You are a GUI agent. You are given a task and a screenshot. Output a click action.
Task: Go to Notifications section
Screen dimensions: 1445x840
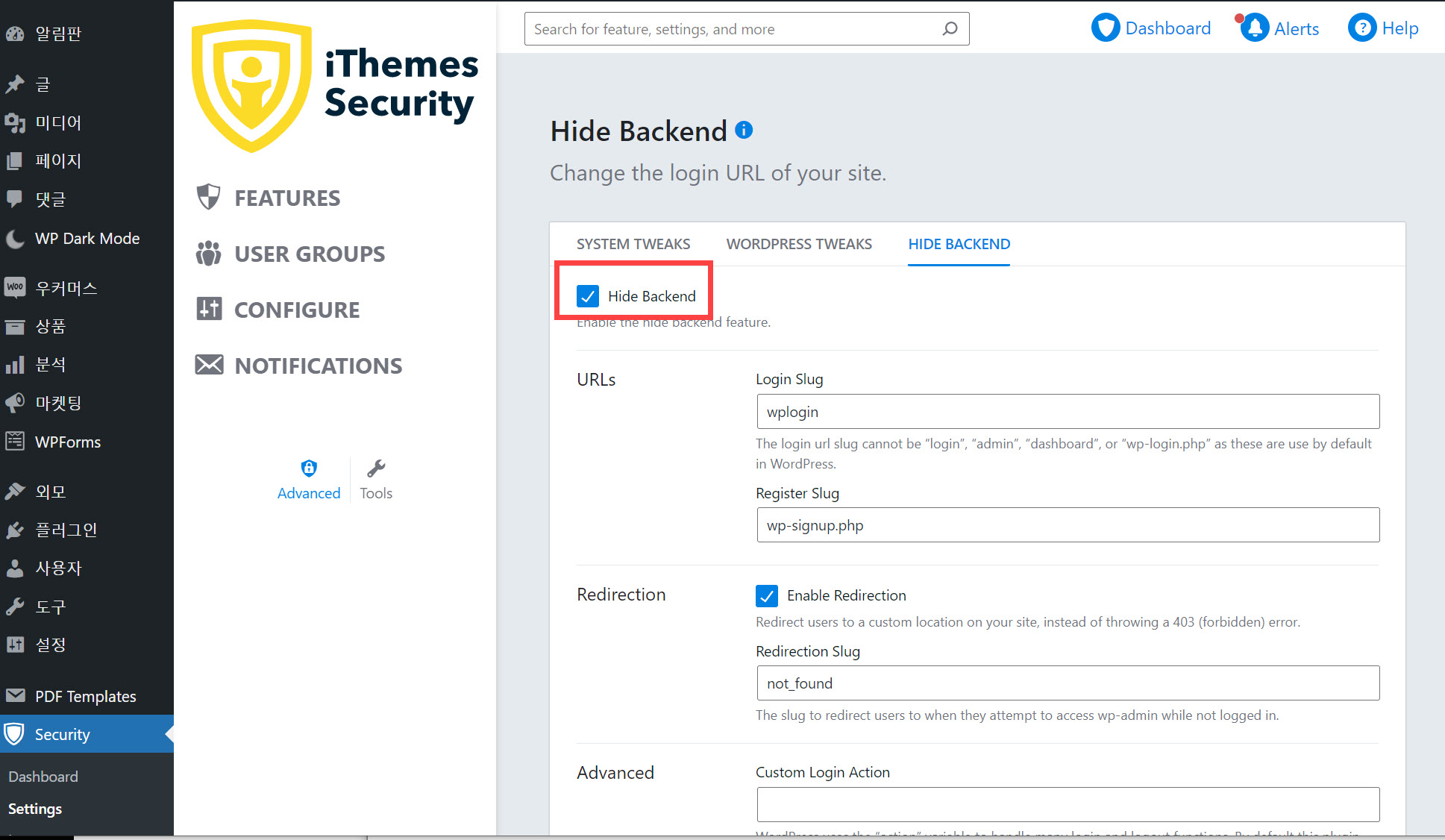click(318, 366)
